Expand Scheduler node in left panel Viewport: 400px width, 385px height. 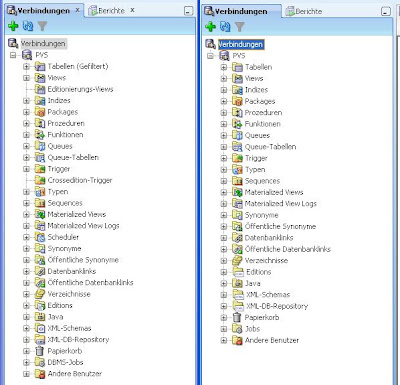tap(26, 237)
